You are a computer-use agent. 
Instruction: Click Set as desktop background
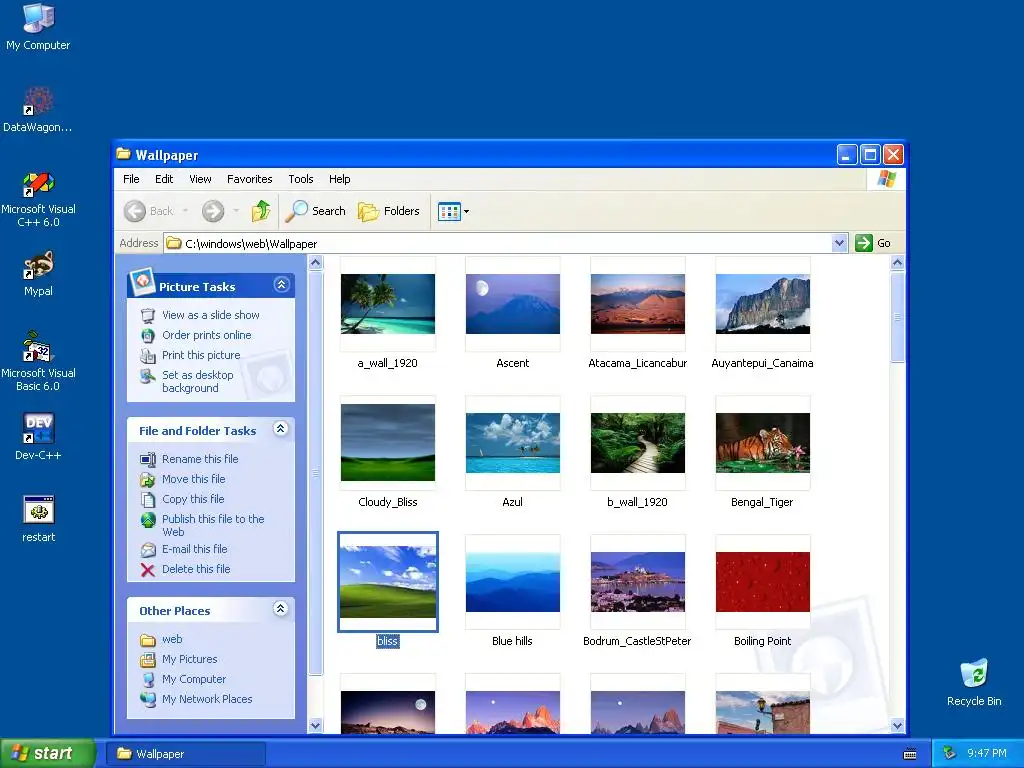pyautogui.click(x=198, y=381)
